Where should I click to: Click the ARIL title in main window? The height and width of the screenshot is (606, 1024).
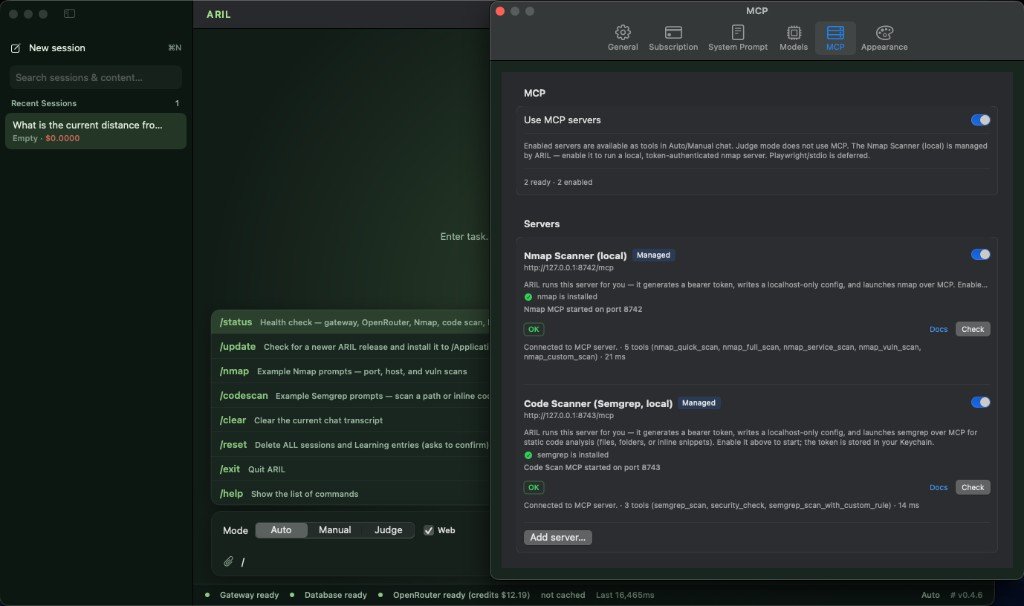coord(218,14)
